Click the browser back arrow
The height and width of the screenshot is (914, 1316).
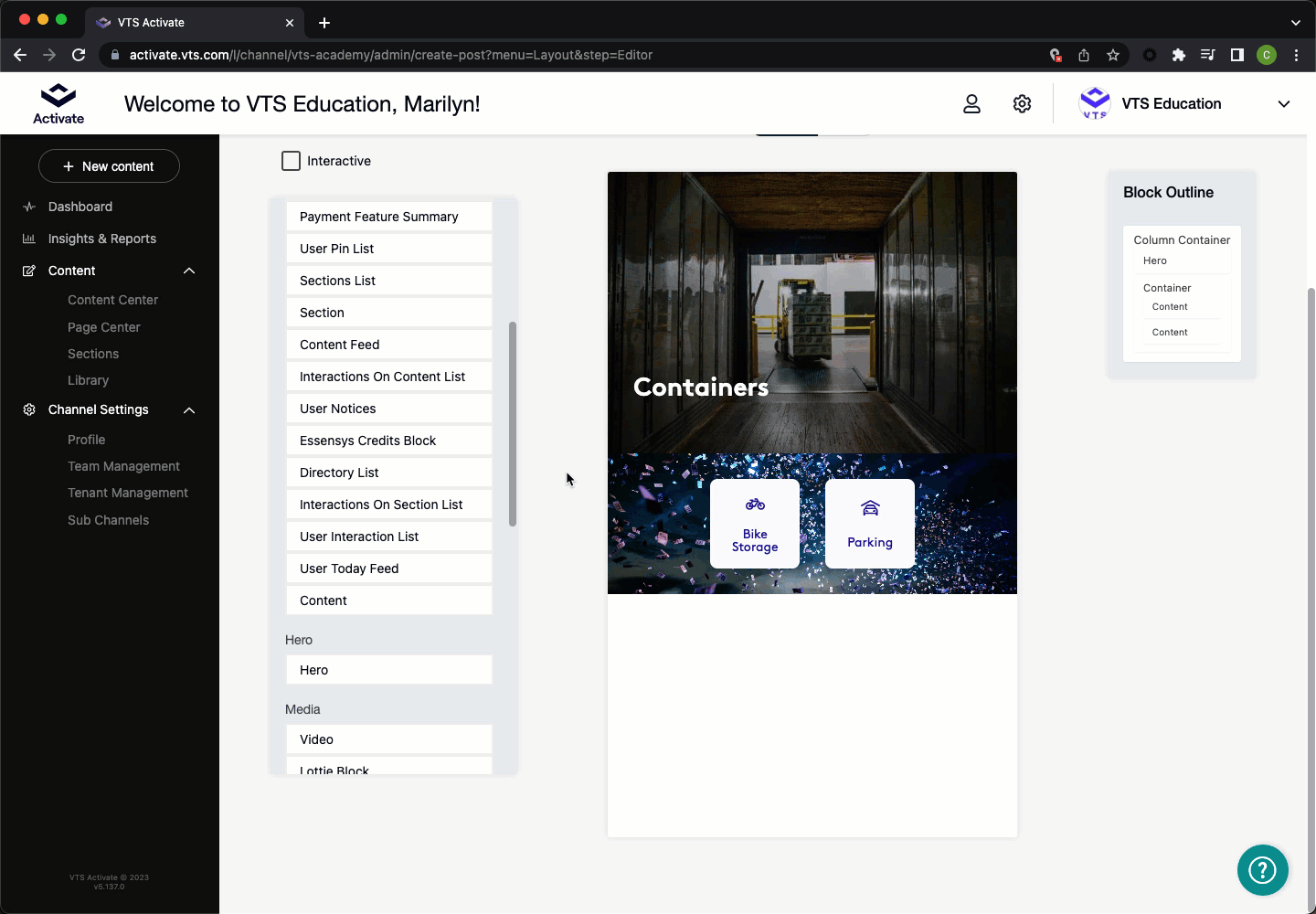click(20, 55)
